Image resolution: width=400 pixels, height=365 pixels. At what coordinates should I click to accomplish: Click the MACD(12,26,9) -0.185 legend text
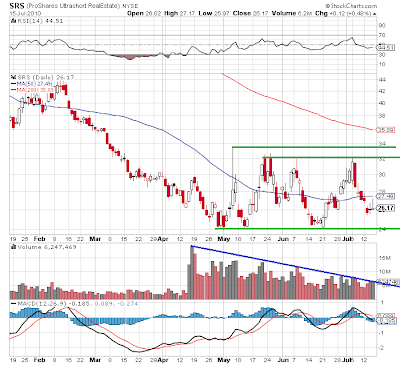pyautogui.click(x=55, y=304)
